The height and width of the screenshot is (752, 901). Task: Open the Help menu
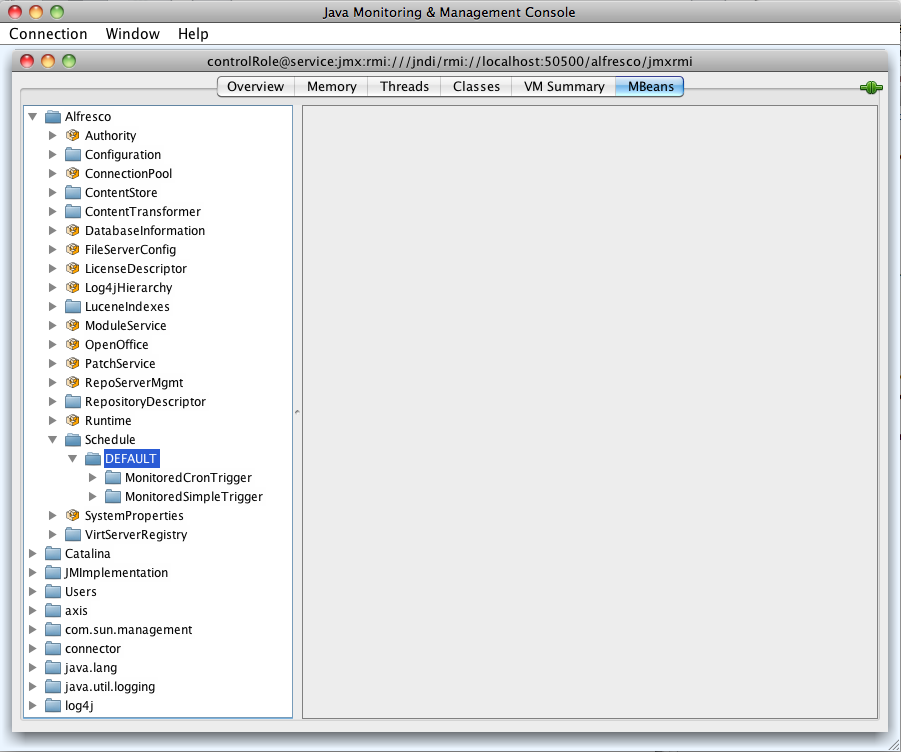[x=193, y=34]
